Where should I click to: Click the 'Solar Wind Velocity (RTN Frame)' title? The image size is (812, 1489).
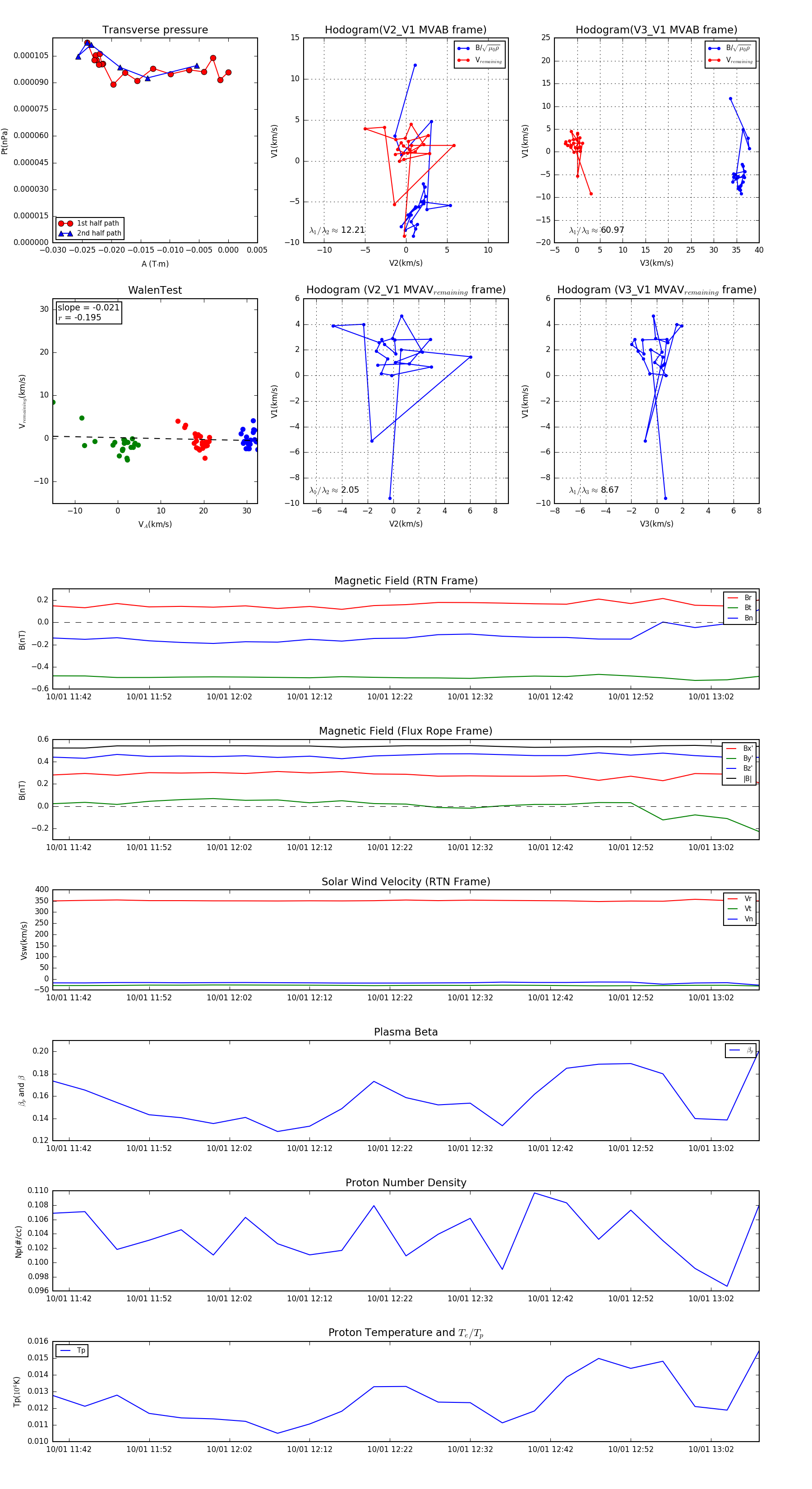[406, 882]
